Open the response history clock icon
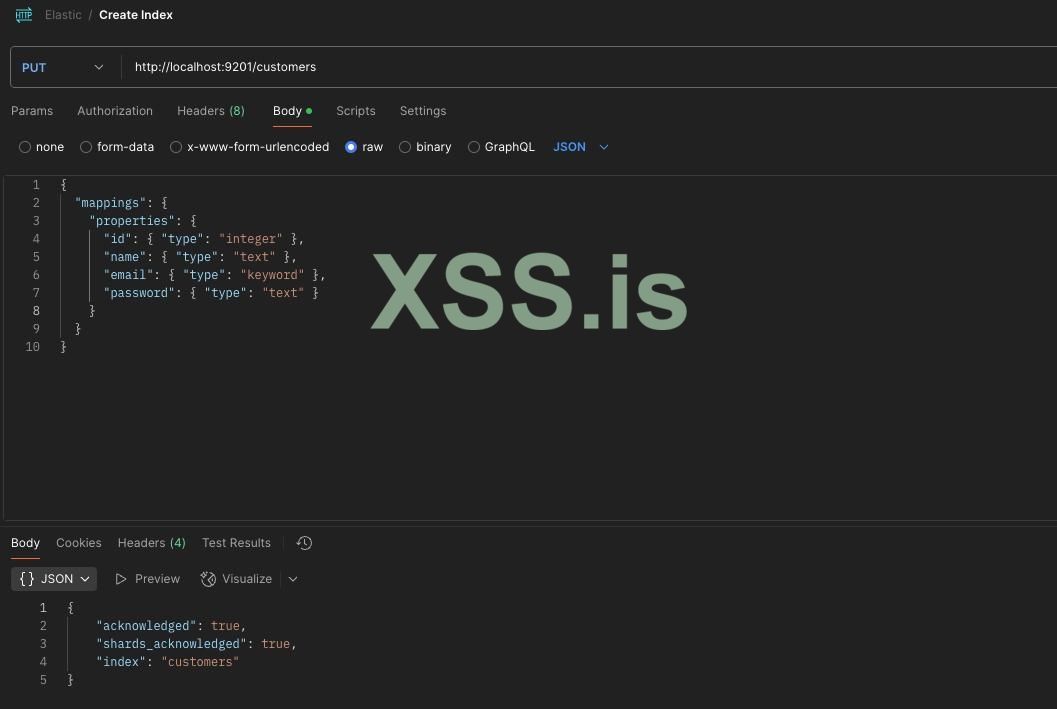1057x709 pixels. (304, 543)
